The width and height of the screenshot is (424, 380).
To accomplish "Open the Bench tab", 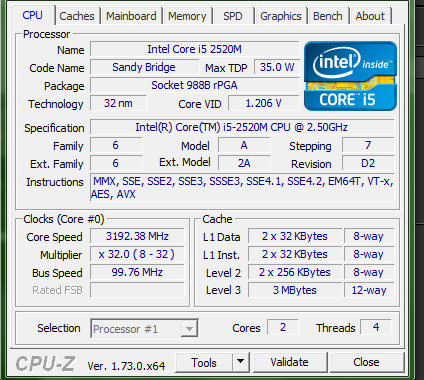I will tap(328, 16).
